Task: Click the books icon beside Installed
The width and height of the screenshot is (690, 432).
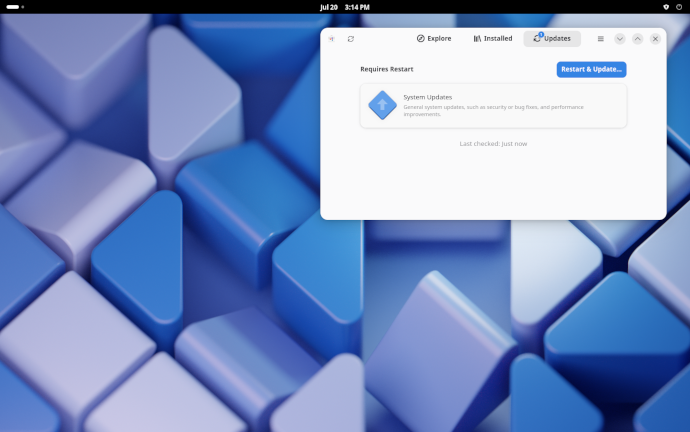Action: (478, 39)
